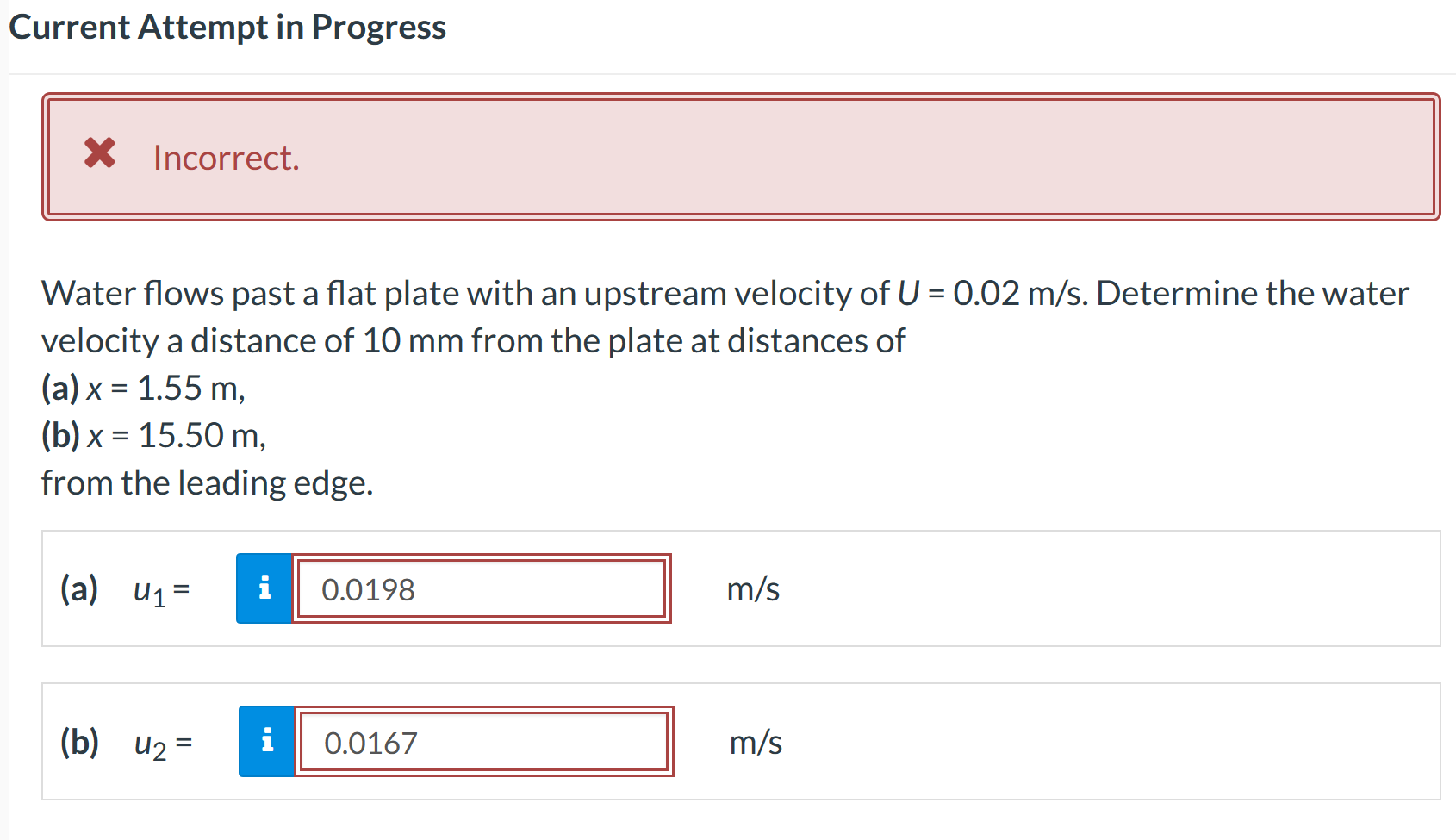Click the red X icon in Incorrect banner
This screenshot has height=840, width=1456.
(x=100, y=153)
